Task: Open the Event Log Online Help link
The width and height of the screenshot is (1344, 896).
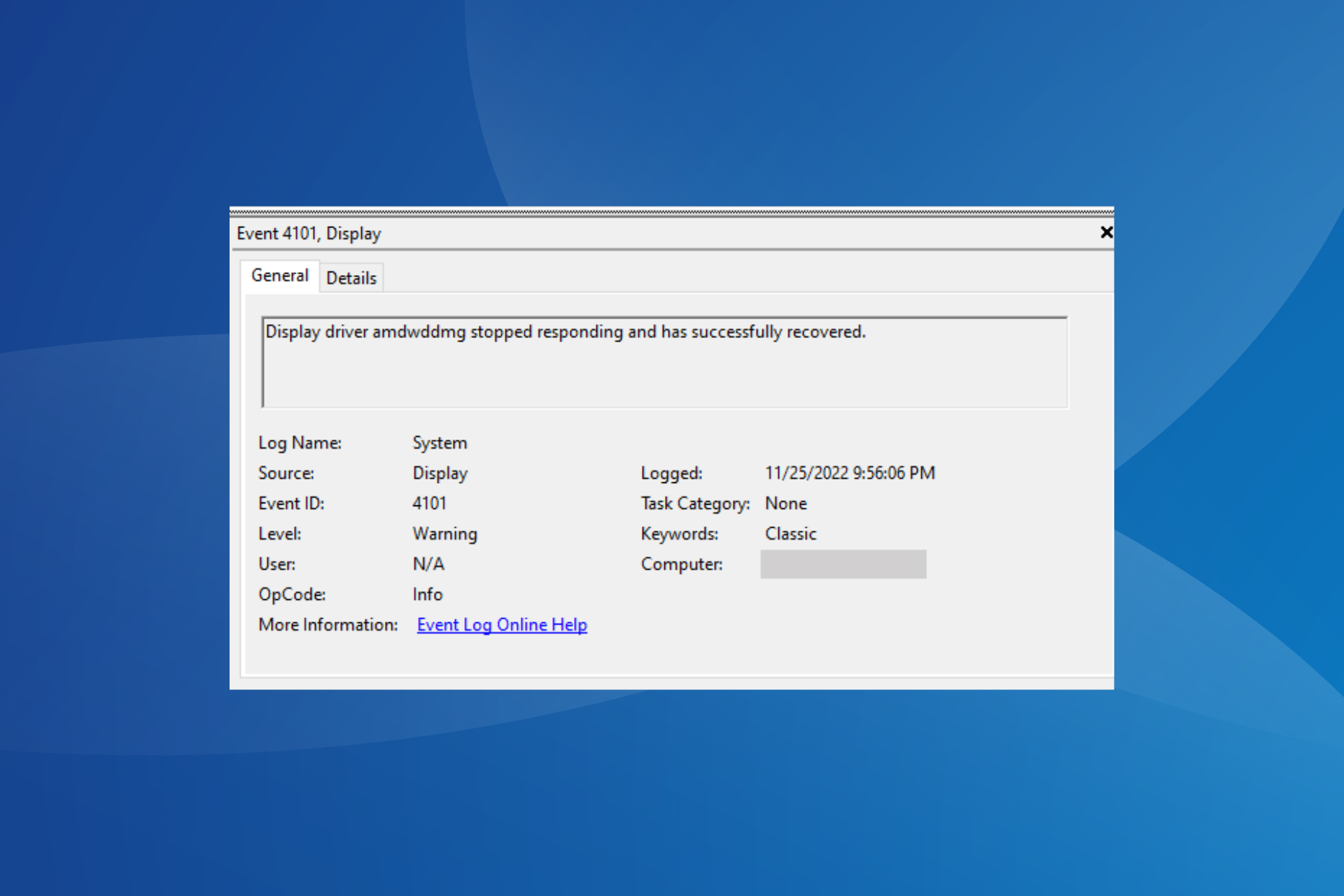Action: coord(502,624)
